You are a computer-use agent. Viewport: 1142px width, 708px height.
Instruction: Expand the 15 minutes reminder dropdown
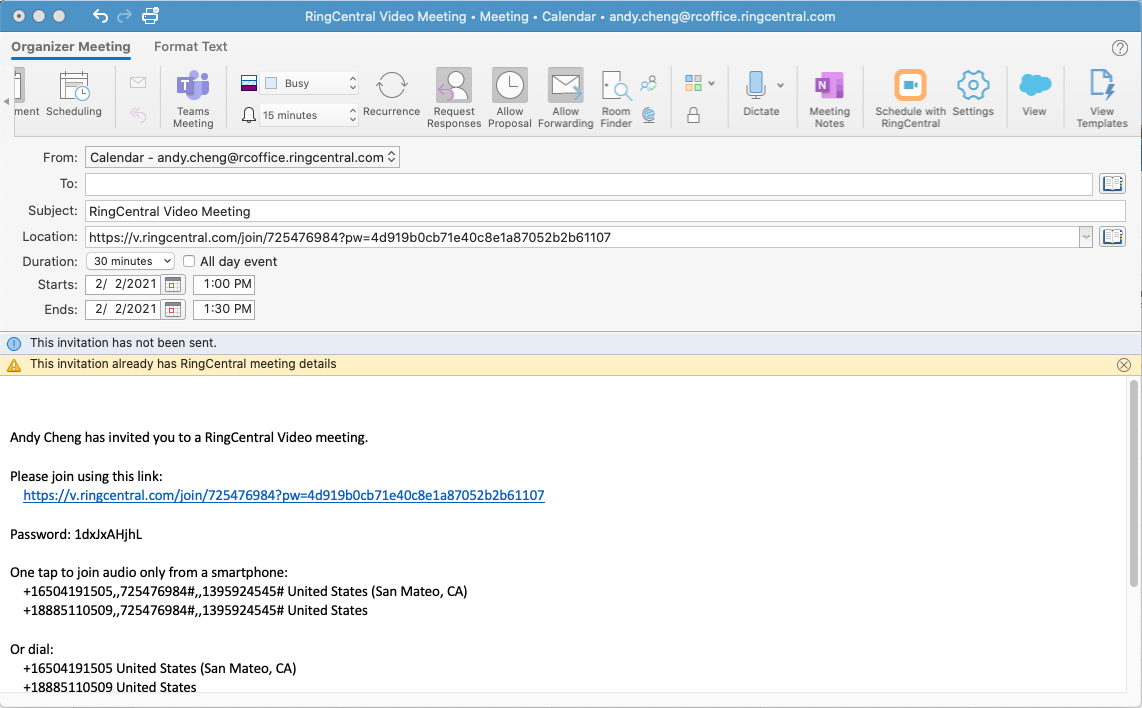(x=309, y=116)
